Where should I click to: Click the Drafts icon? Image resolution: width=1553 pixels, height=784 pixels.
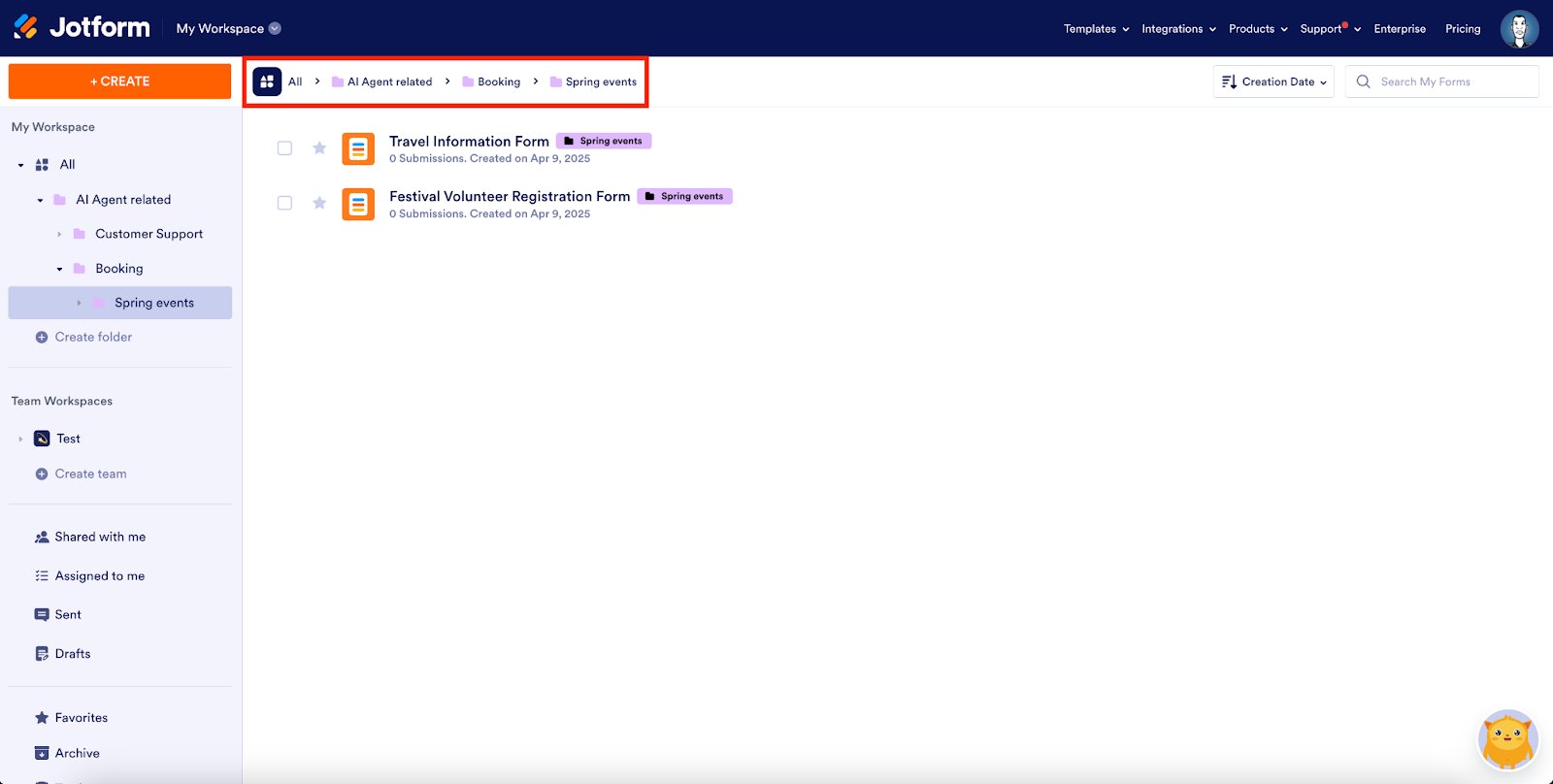42,654
